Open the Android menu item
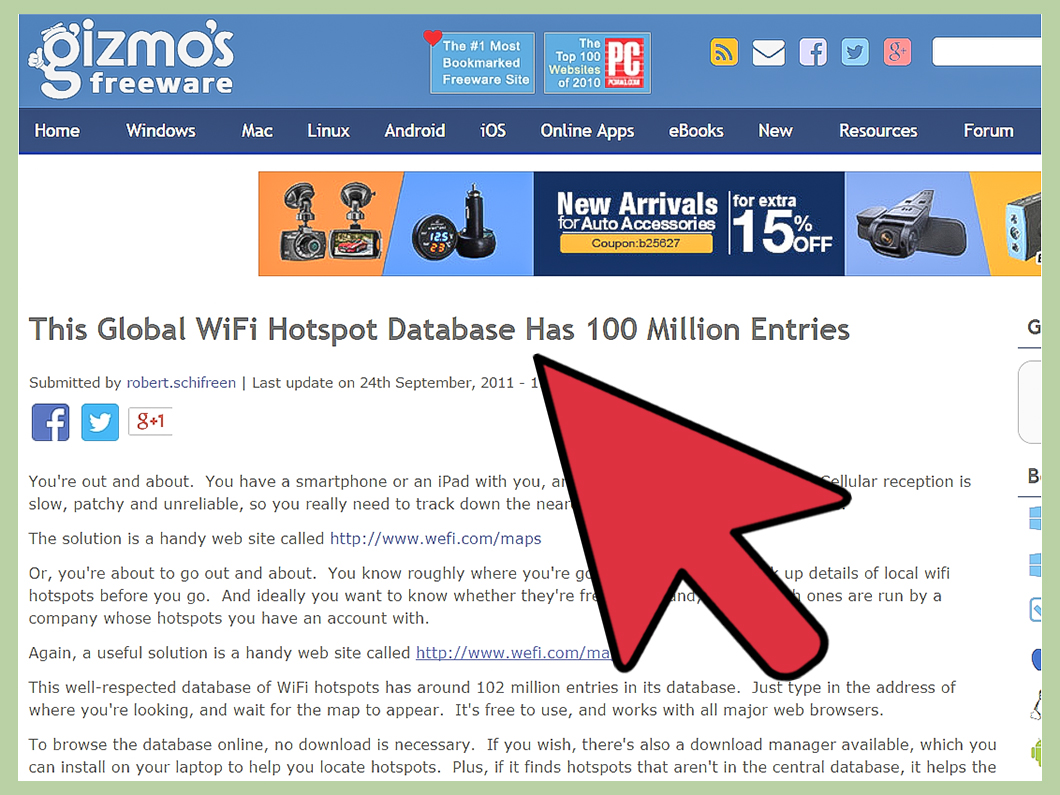 click(415, 131)
